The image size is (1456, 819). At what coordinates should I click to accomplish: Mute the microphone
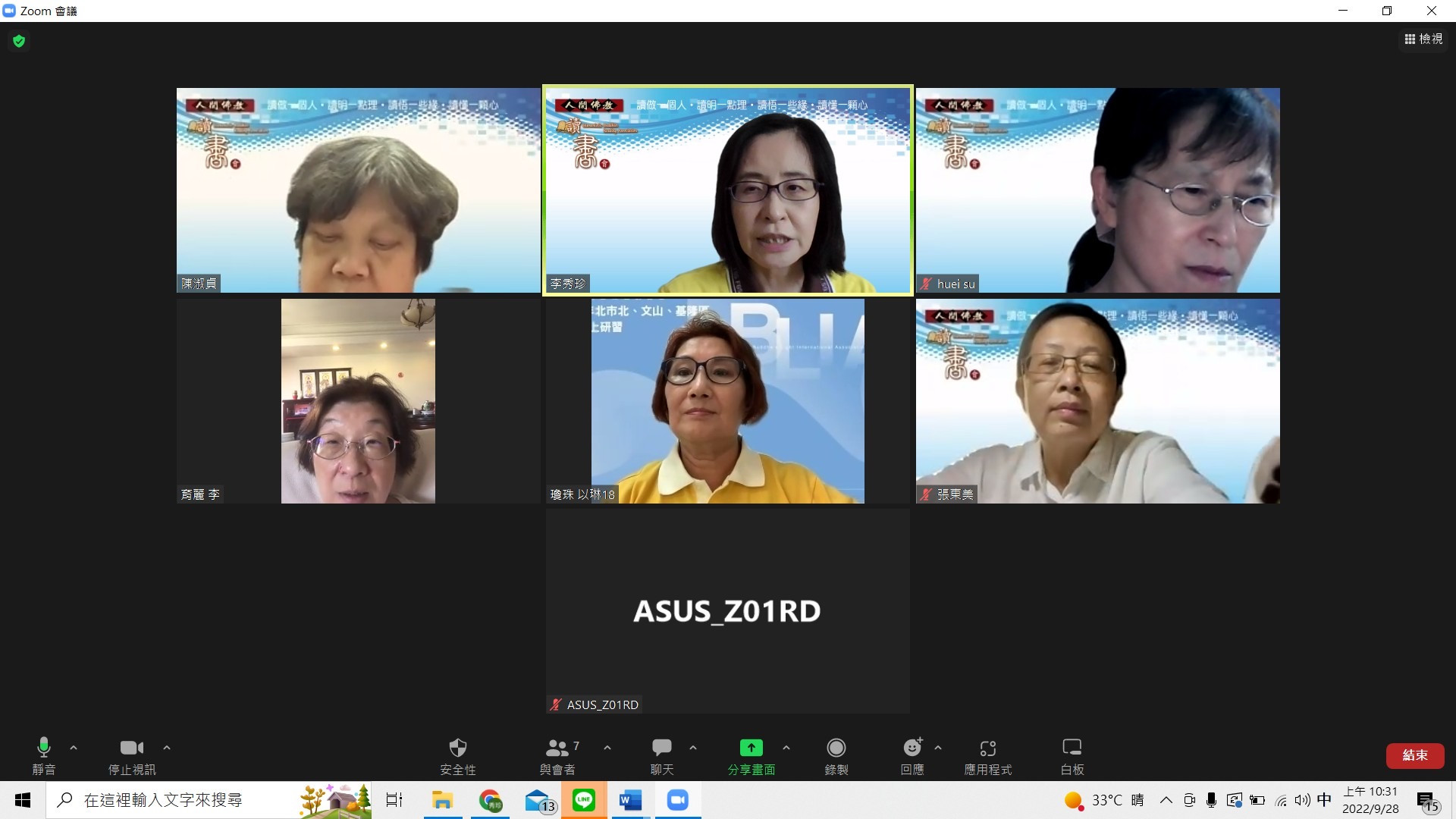click(x=44, y=755)
